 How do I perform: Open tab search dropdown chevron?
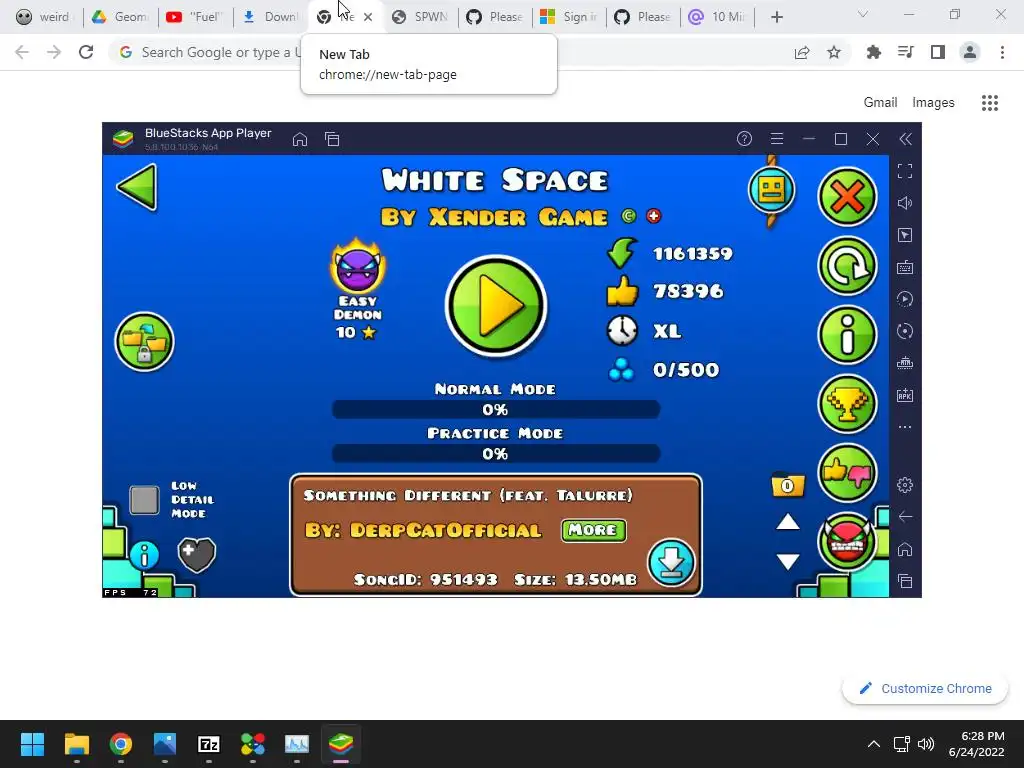click(x=863, y=14)
